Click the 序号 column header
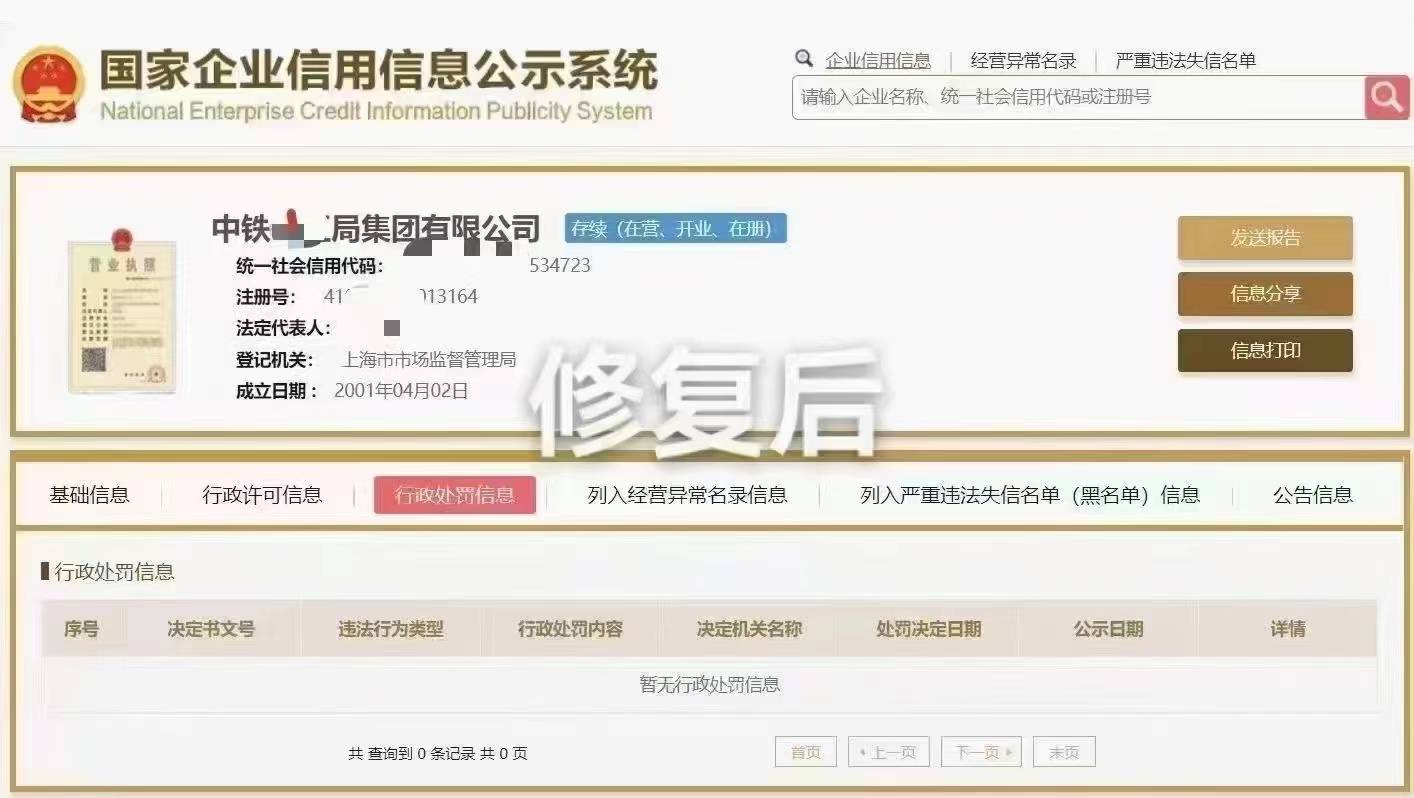 point(81,629)
